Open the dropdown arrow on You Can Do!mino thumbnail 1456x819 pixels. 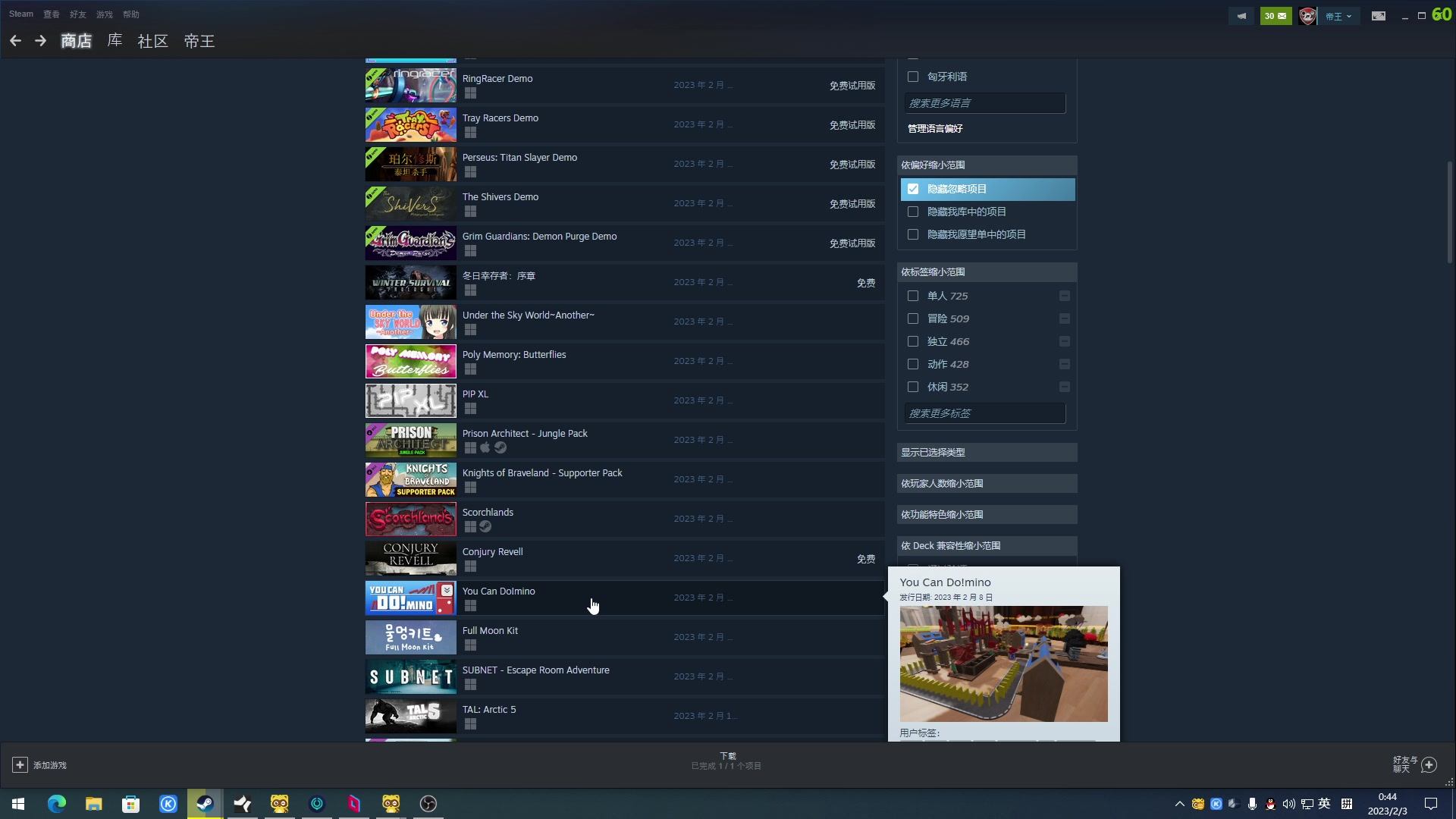(x=447, y=590)
